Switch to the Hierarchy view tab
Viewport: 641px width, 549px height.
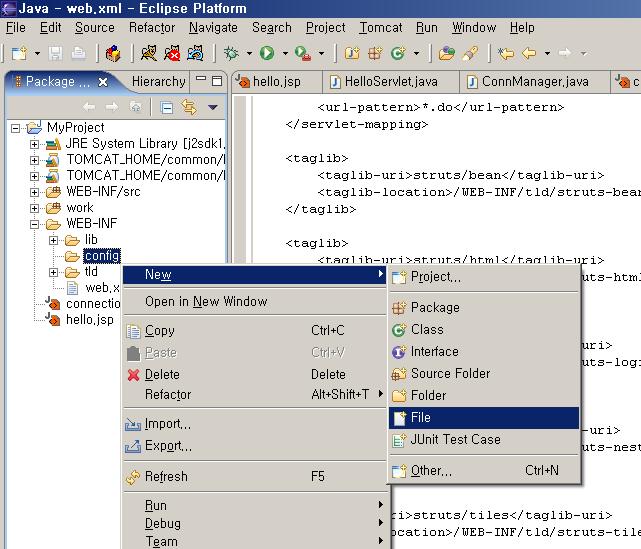click(x=158, y=81)
